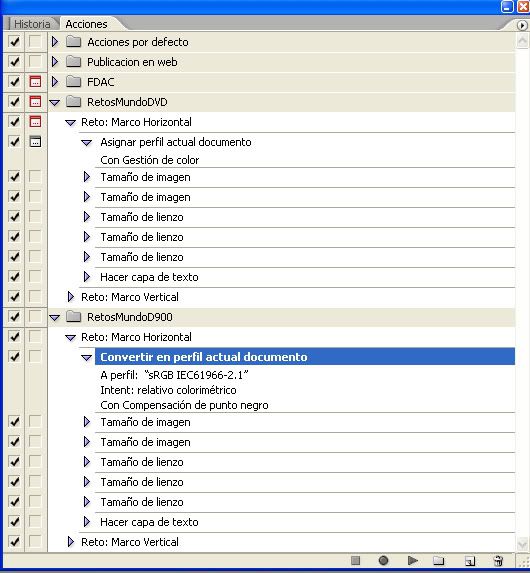Play the selected action with the play triangle
This screenshot has width=530, height=573.
(x=413, y=560)
